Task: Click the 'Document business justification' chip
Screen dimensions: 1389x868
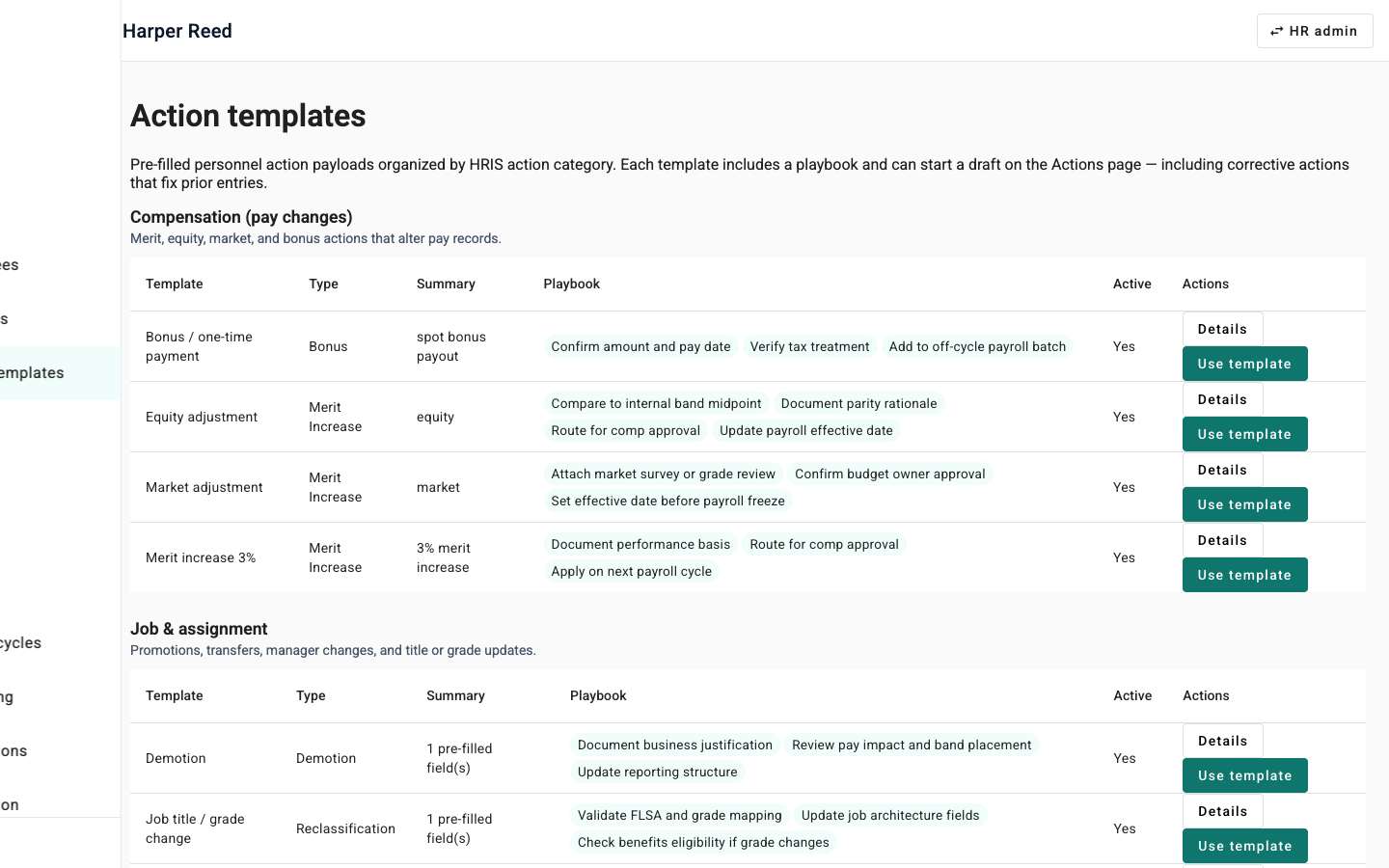Action: tap(675, 745)
